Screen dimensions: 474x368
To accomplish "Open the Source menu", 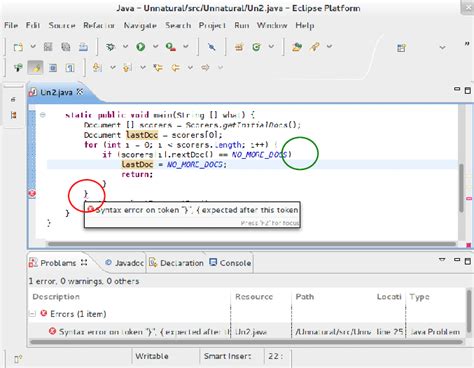I will pos(62,25).
